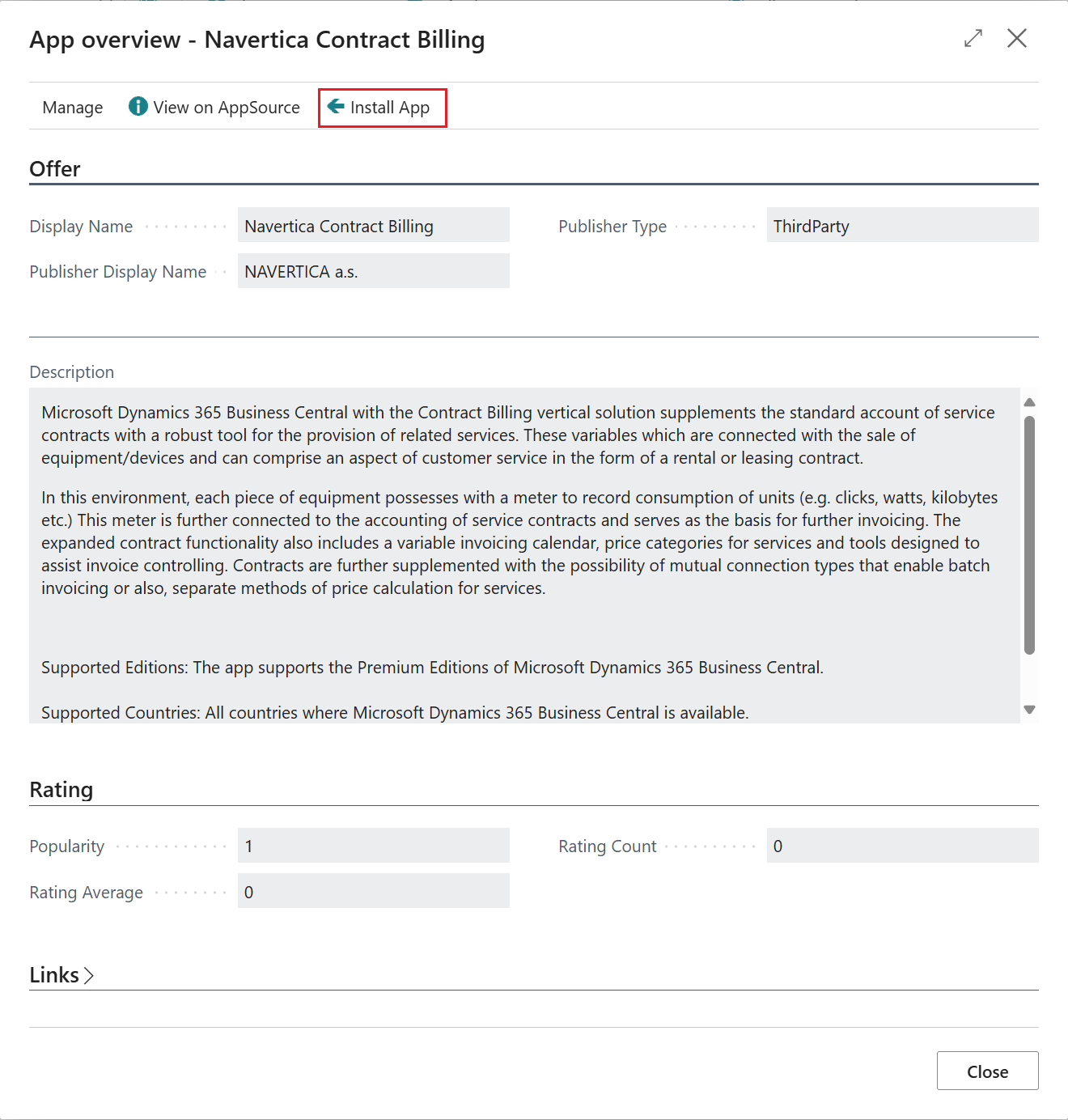Image resolution: width=1068 pixels, height=1120 pixels.
Task: Select the Publisher Display Name field
Action: 373,271
